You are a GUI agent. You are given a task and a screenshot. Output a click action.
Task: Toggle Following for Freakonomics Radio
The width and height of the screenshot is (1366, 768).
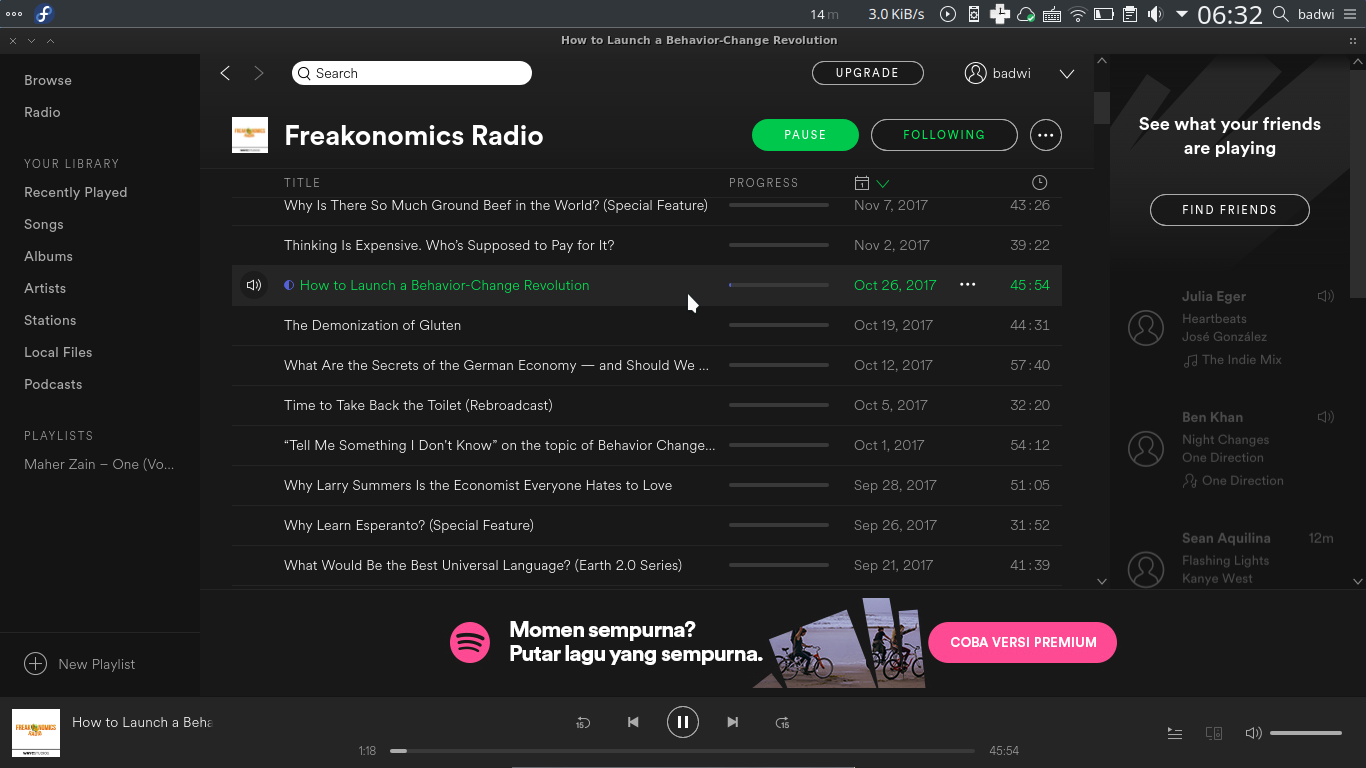coord(944,135)
